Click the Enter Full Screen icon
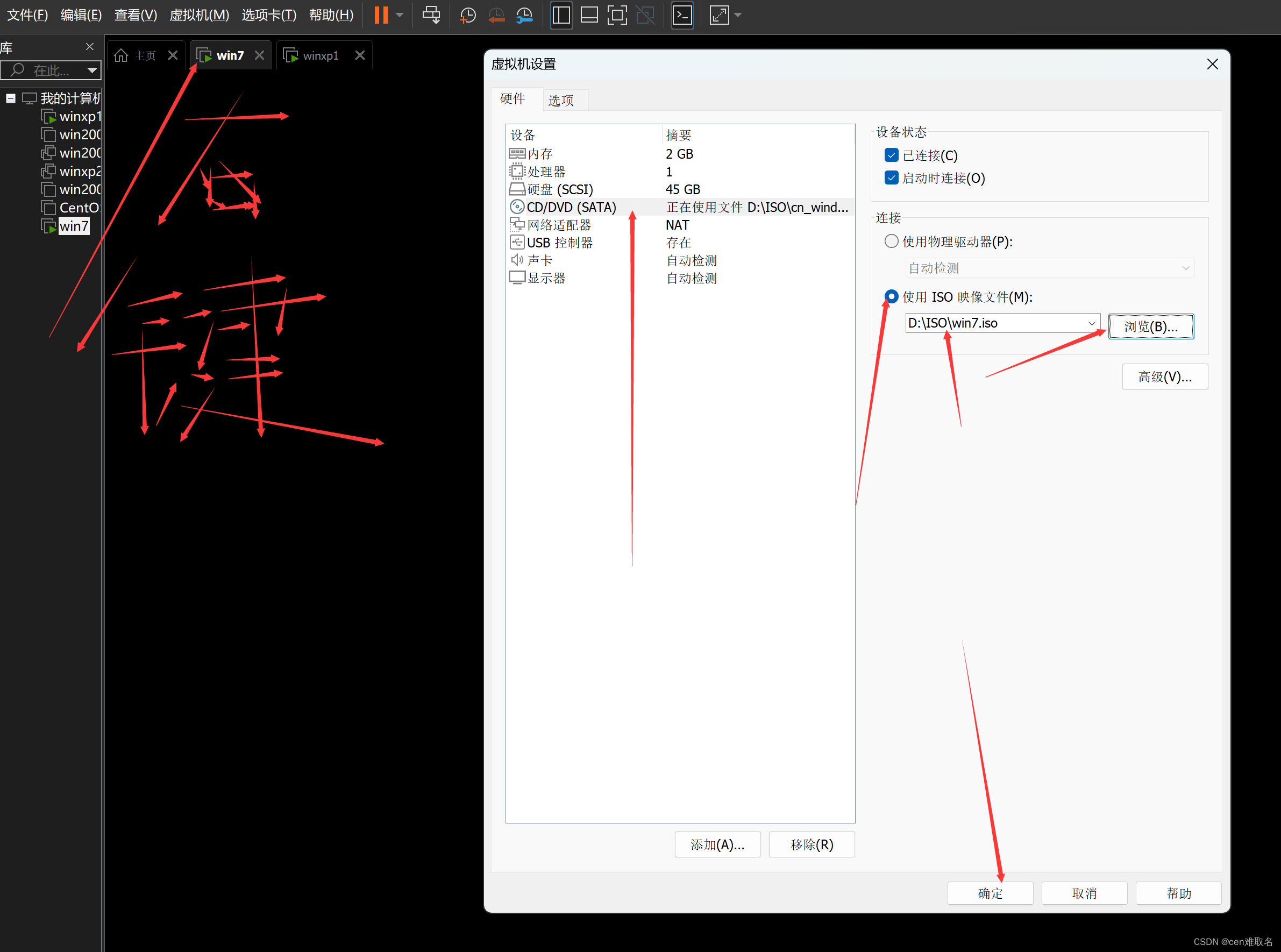The image size is (1281, 952). [617, 15]
